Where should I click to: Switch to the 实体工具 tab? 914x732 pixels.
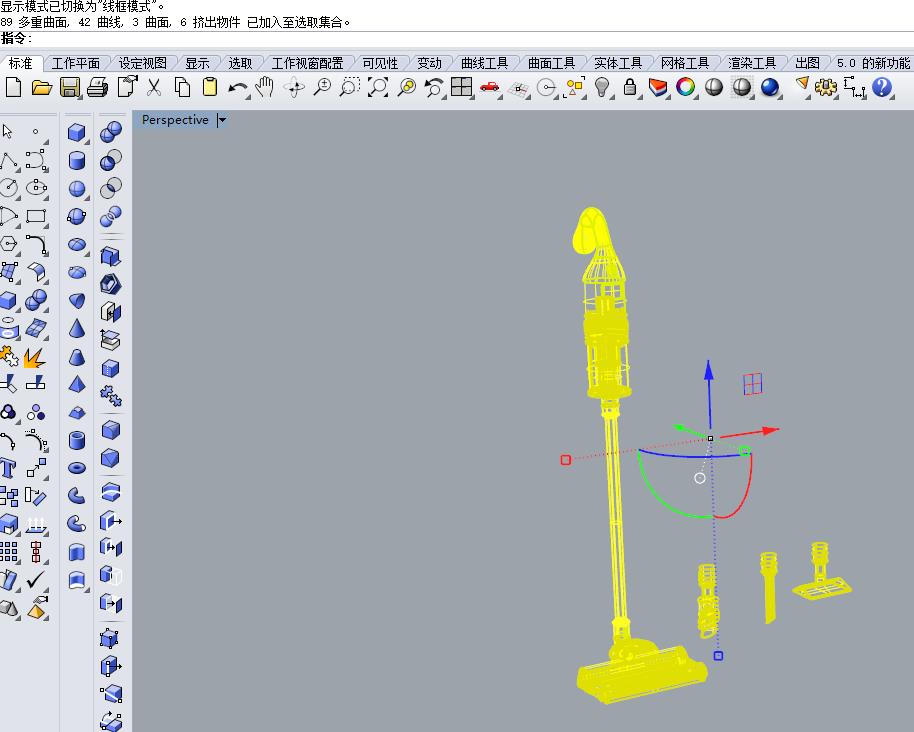(618, 63)
